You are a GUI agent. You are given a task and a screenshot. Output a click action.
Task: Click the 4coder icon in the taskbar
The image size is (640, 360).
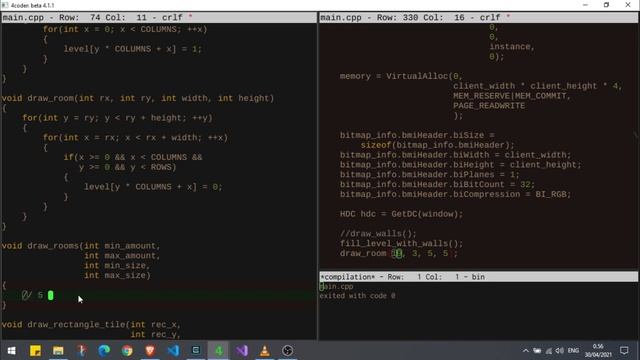[219, 351]
